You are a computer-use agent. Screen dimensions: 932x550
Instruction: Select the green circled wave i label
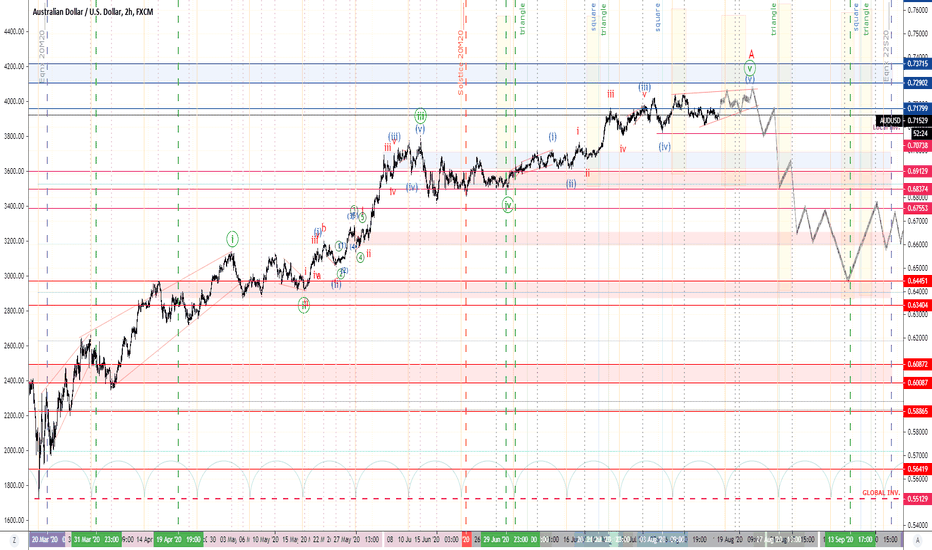pyautogui.click(x=232, y=240)
